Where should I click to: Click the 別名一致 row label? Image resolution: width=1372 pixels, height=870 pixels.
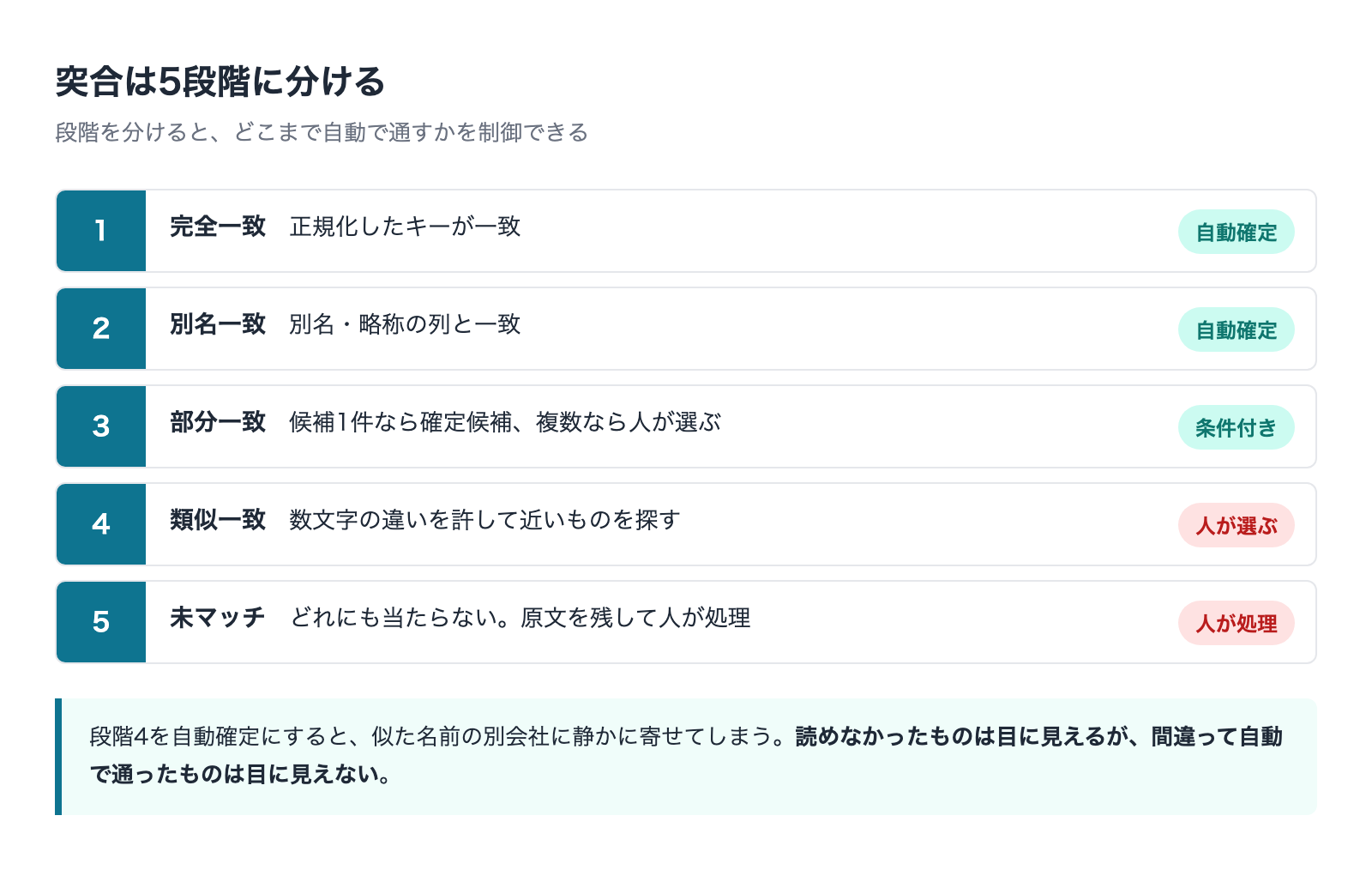pyautogui.click(x=218, y=324)
